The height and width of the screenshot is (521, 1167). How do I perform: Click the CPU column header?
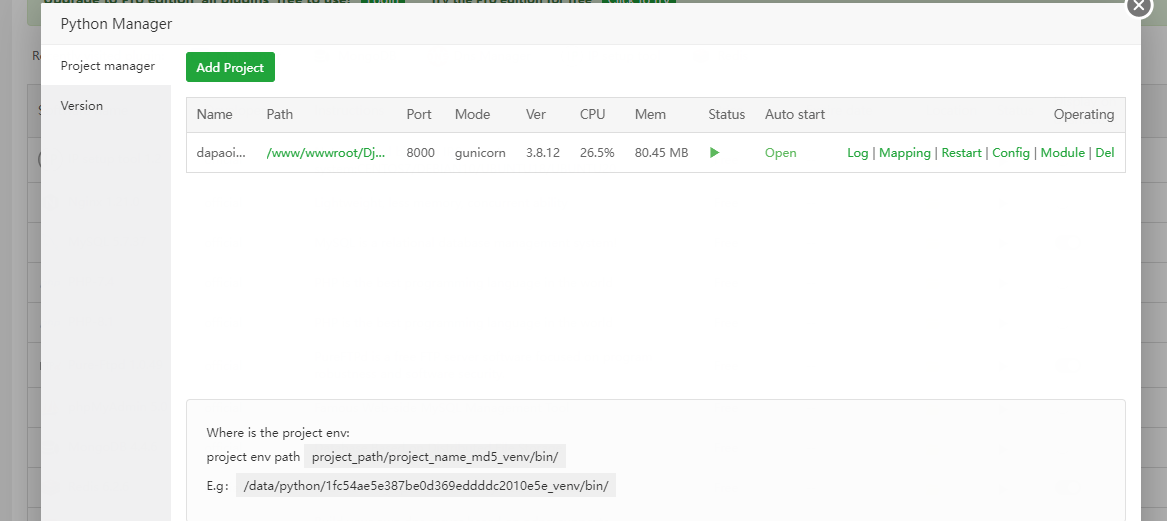coord(593,114)
